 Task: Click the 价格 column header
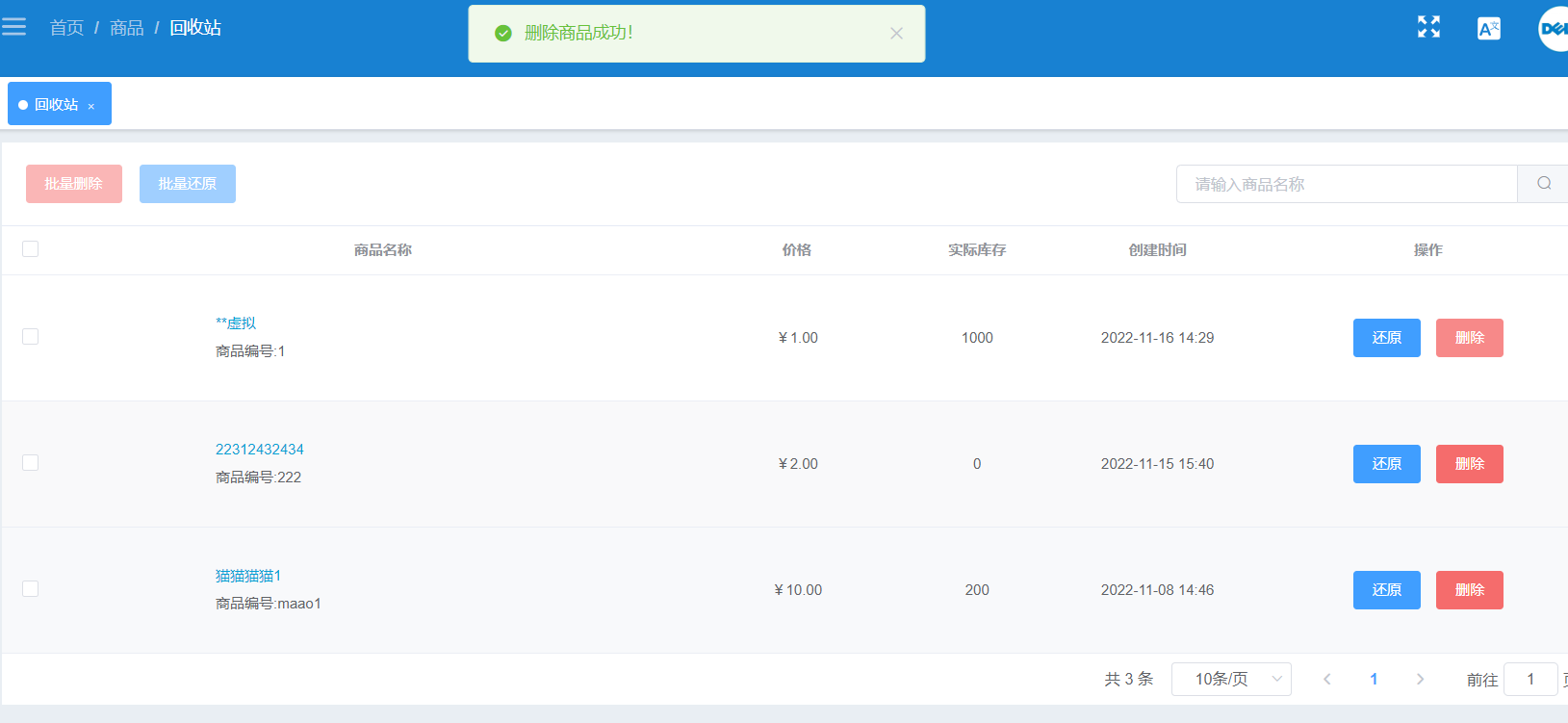797,250
